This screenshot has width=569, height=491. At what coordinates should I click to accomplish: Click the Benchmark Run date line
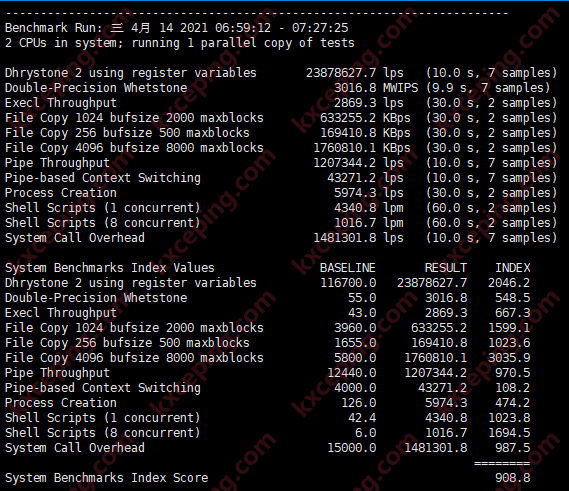pos(176,28)
